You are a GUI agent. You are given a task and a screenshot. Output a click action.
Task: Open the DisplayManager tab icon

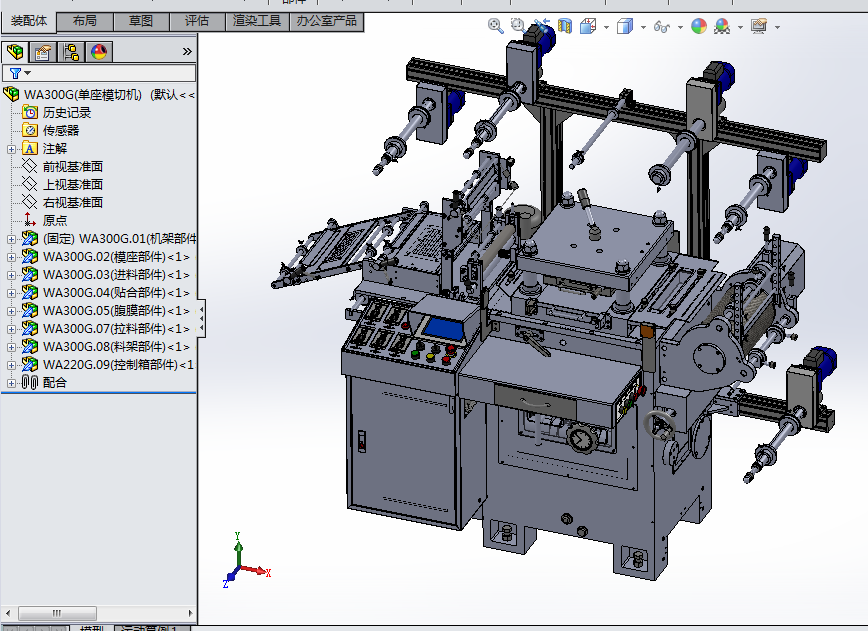98,52
